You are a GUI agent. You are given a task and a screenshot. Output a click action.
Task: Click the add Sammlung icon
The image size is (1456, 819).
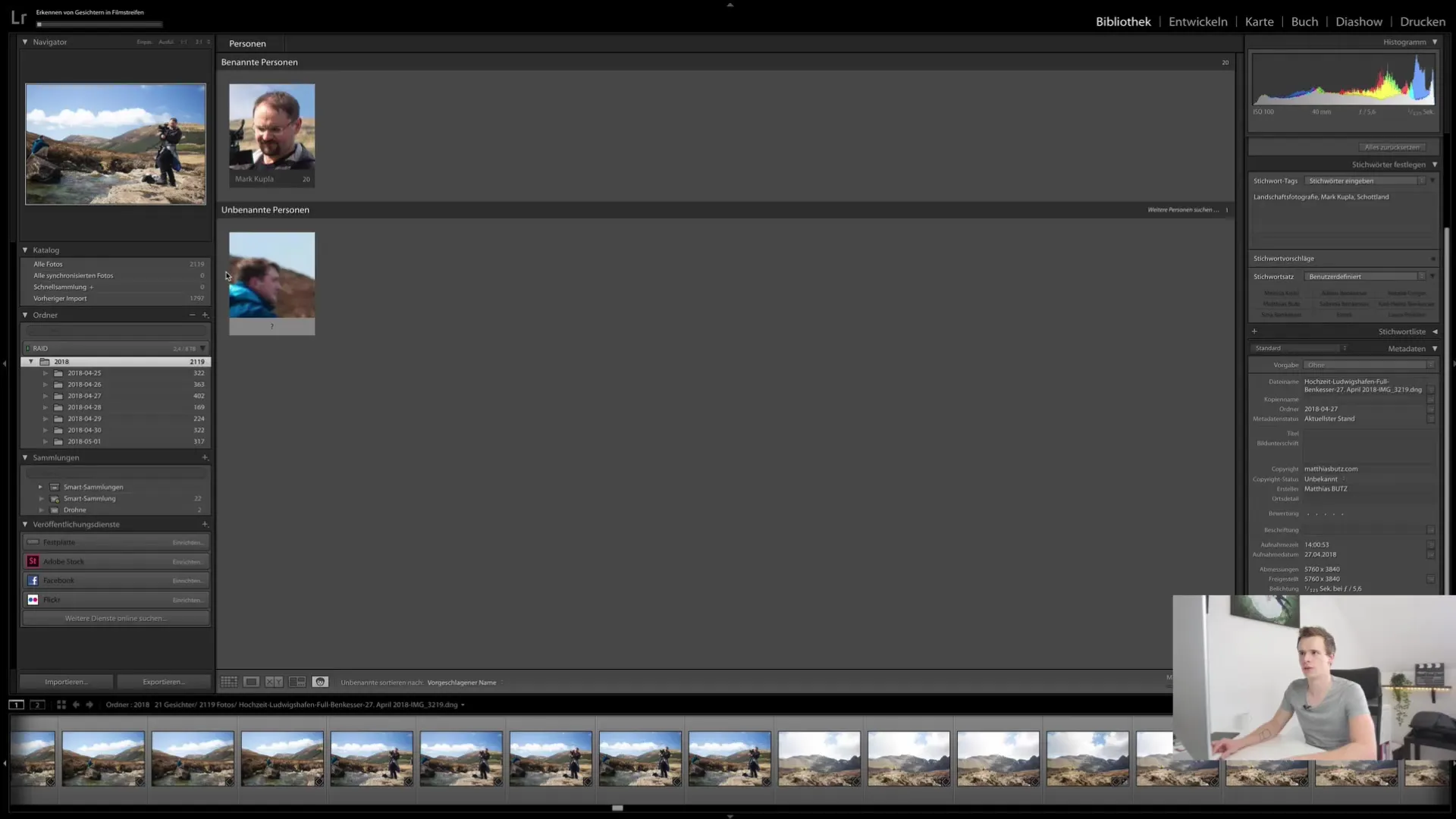click(x=205, y=457)
